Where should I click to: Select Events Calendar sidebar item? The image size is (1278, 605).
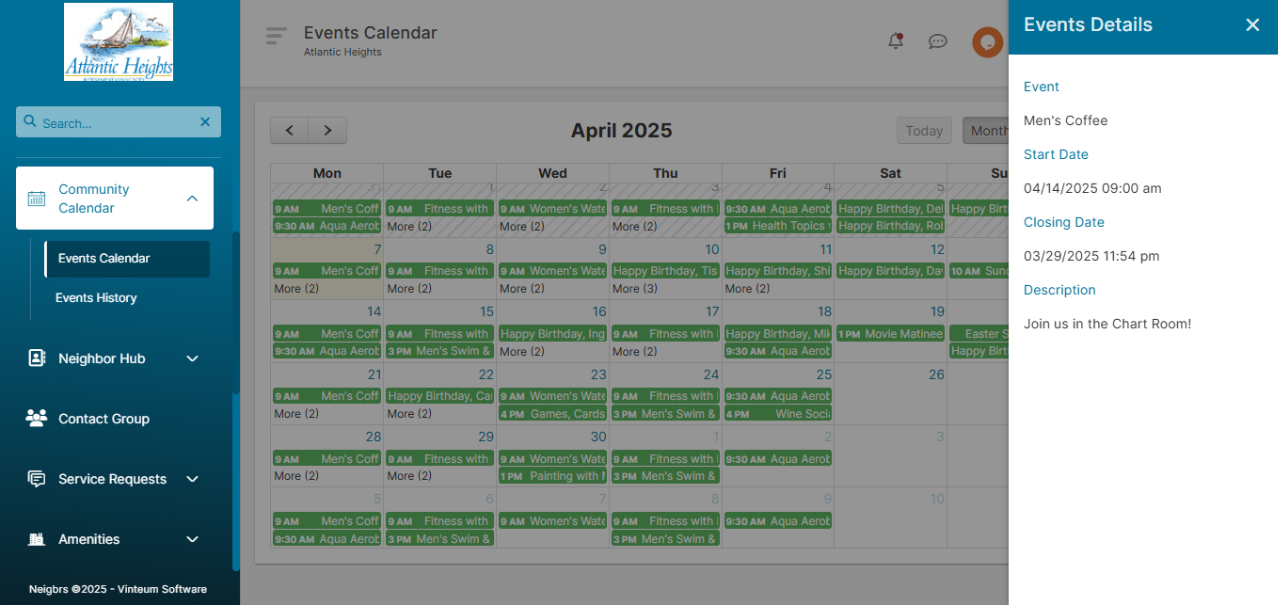click(x=104, y=258)
